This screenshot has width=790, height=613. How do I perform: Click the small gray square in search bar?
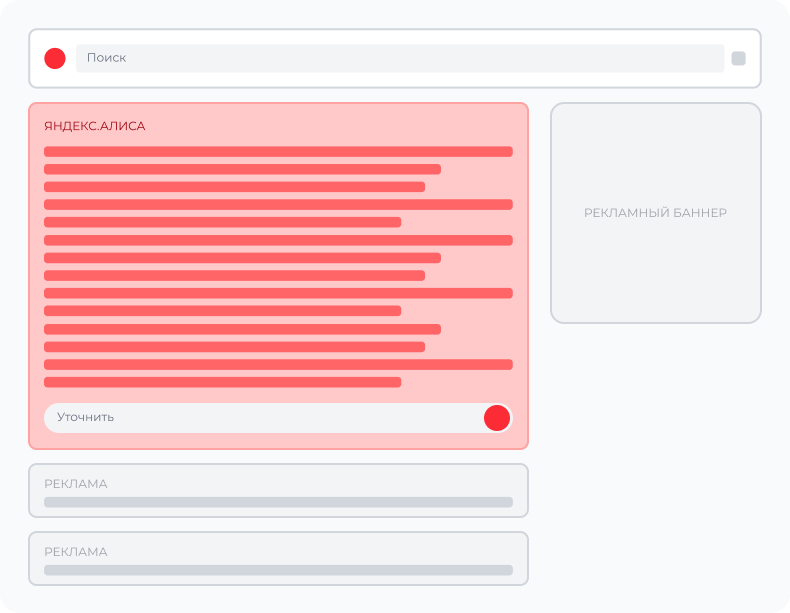tap(738, 58)
